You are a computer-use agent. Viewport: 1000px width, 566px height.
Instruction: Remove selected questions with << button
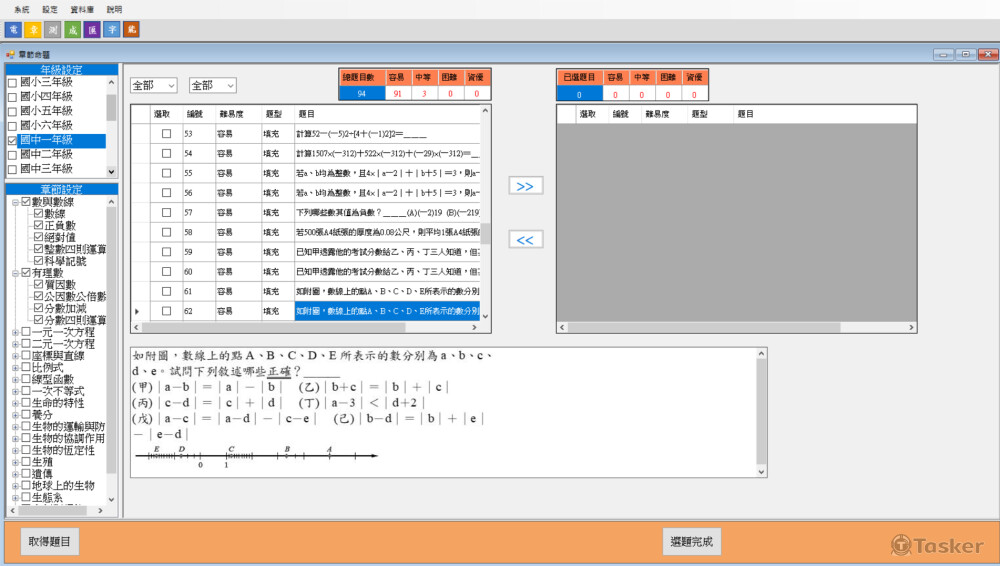[526, 239]
